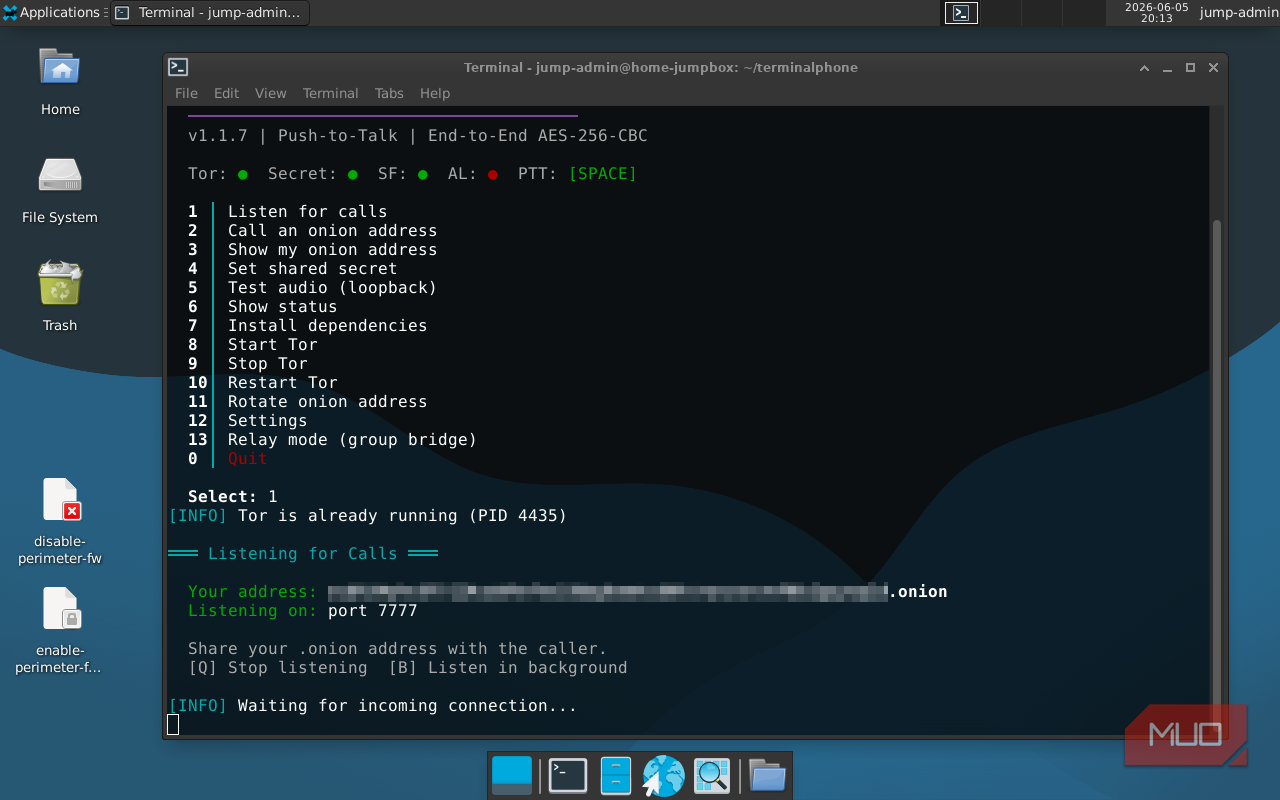Screen dimensions: 1280x800
Task: Click the "Select: 1" prompt line
Action: click(232, 496)
